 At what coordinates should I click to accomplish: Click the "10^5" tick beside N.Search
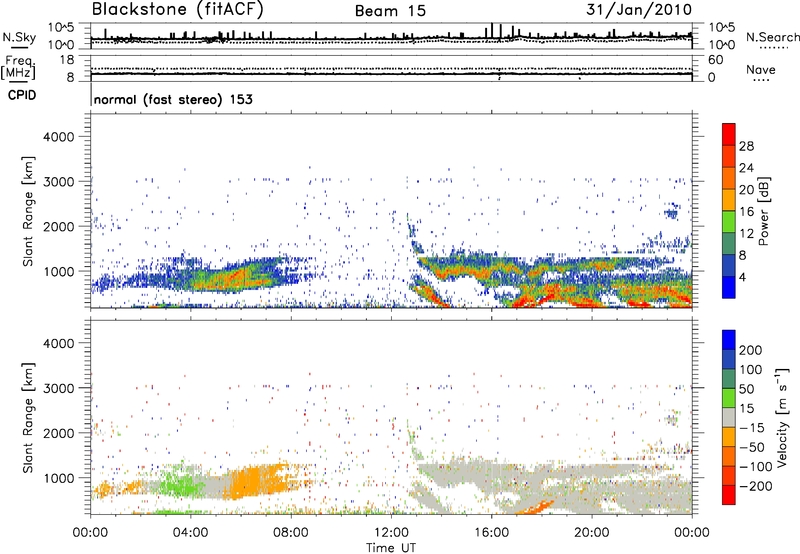(x=721, y=27)
